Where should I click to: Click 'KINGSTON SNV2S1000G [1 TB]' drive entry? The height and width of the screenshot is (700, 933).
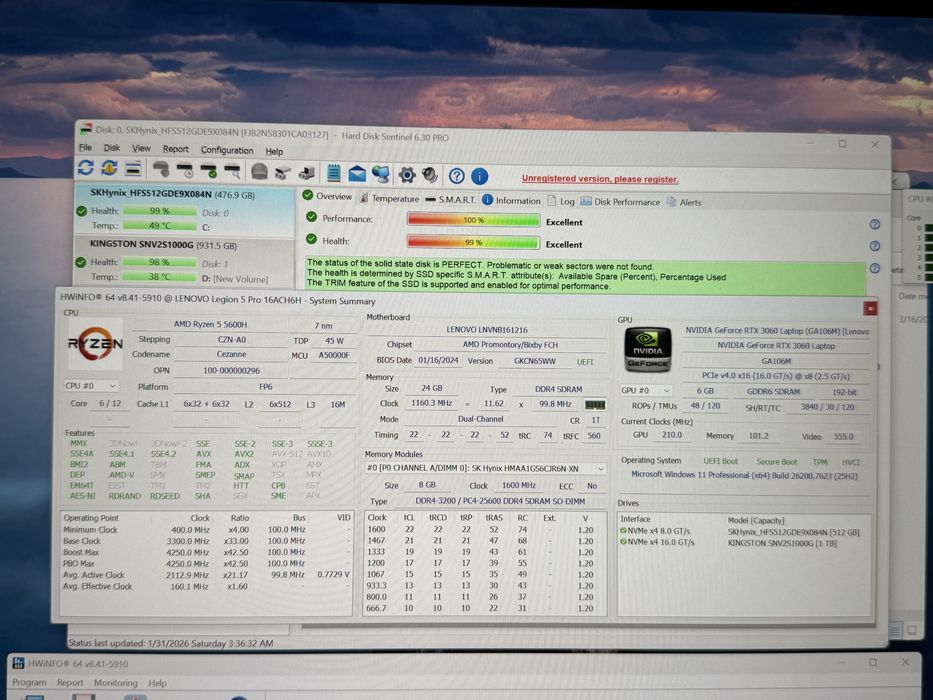click(x=782, y=543)
